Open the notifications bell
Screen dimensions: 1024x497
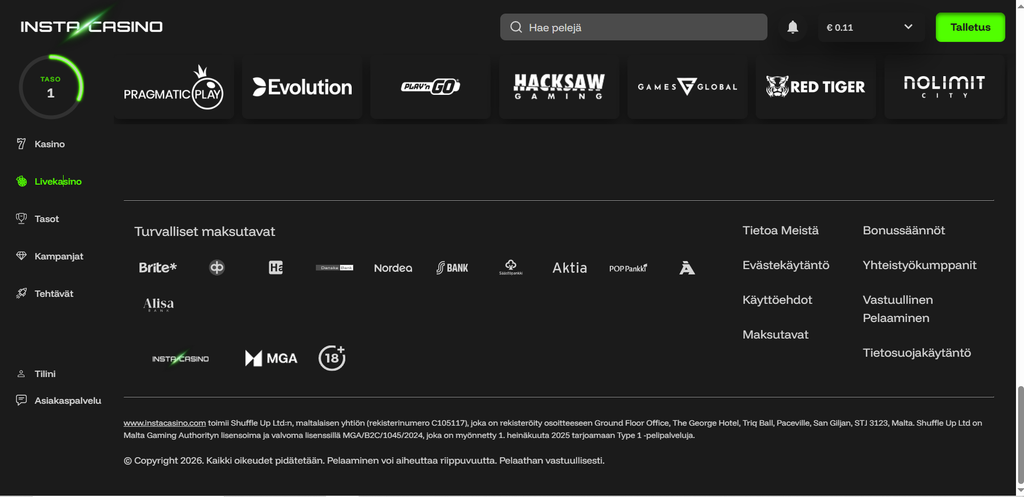(793, 27)
